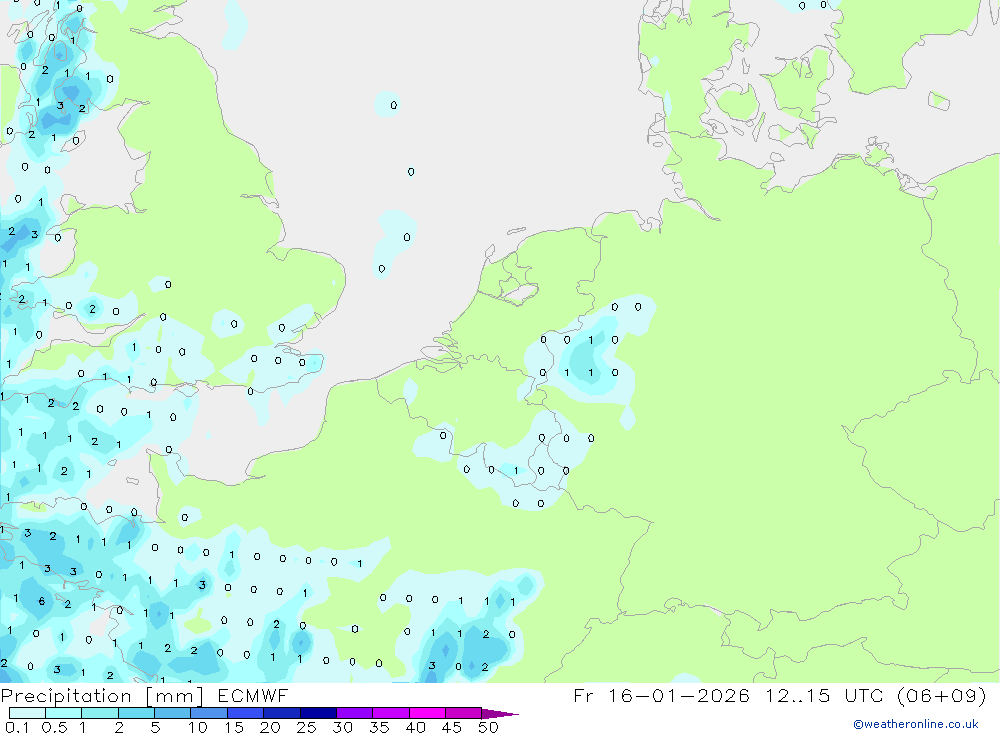This screenshot has width=1000, height=733.
Task: Click the '45' legend scale label
Action: (x=452, y=727)
